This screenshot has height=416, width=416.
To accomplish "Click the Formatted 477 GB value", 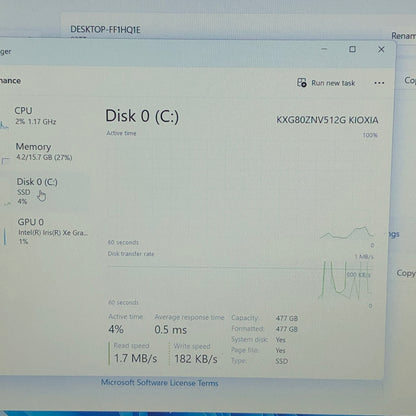I will 287,329.
